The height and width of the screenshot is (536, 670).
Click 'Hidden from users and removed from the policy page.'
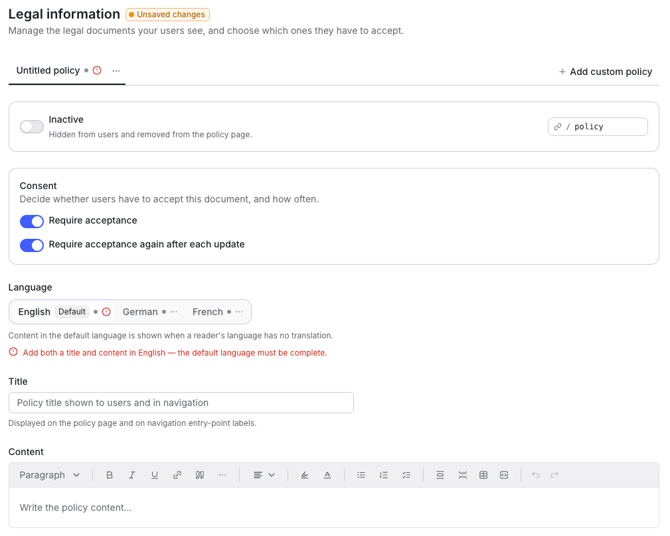pyautogui.click(x=150, y=134)
